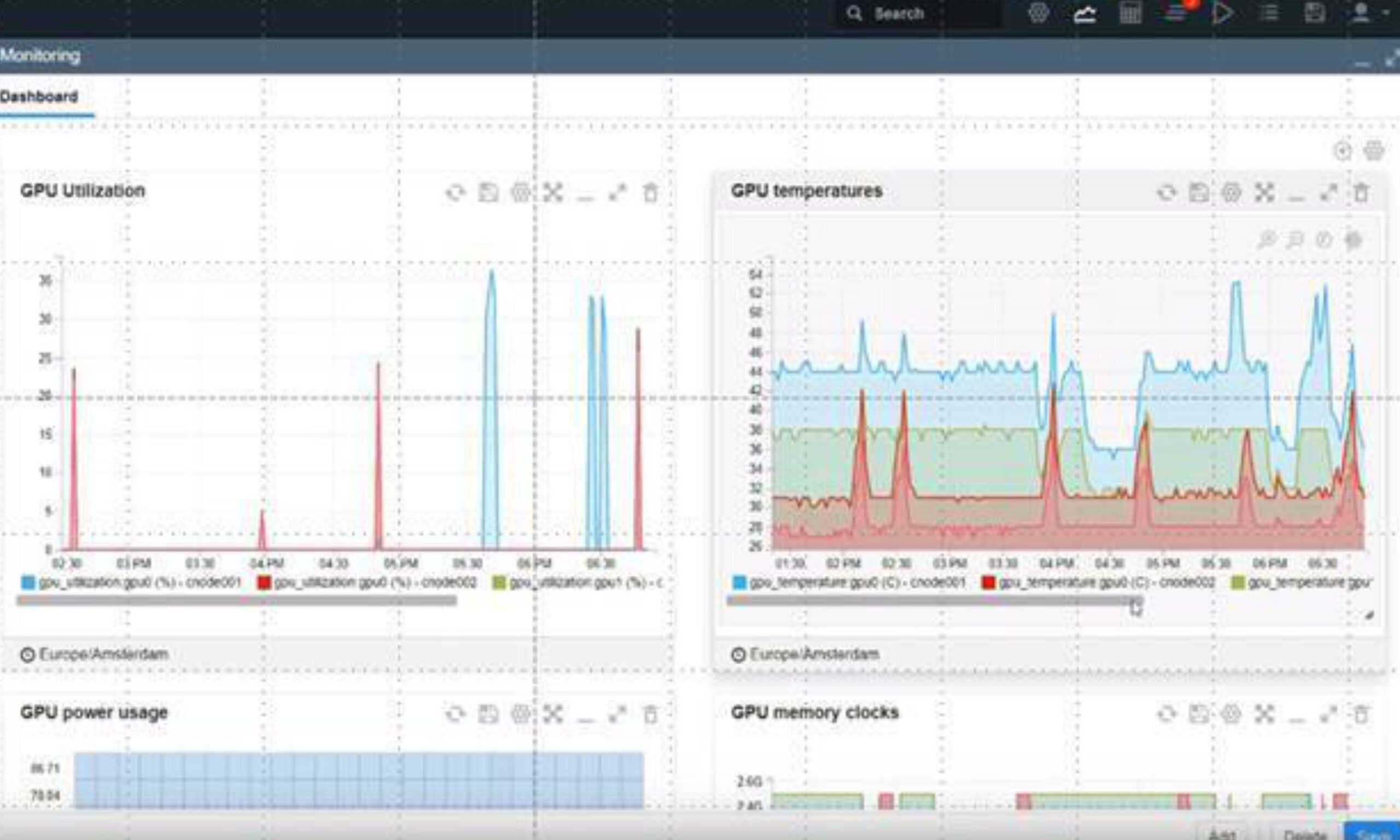Fit GPU temperatures chart to fullscreen

1264,193
